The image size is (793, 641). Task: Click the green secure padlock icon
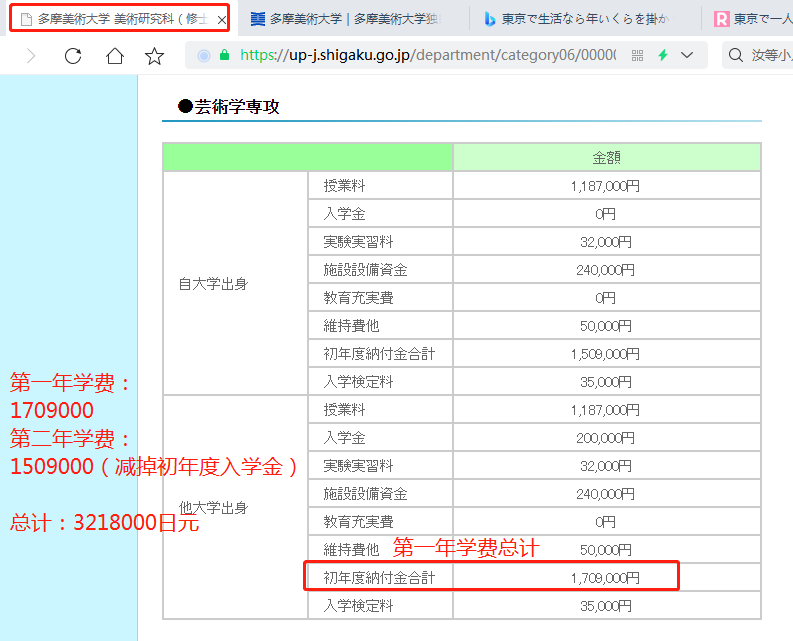pyautogui.click(x=224, y=56)
